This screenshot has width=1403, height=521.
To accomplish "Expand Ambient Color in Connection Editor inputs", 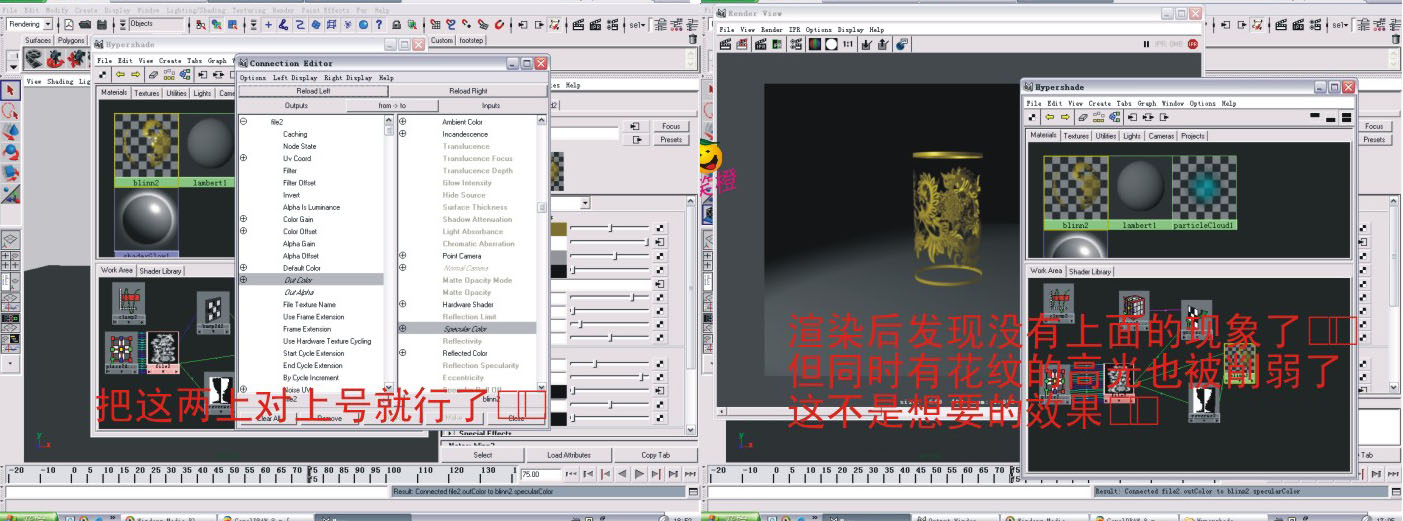I will tap(403, 122).
